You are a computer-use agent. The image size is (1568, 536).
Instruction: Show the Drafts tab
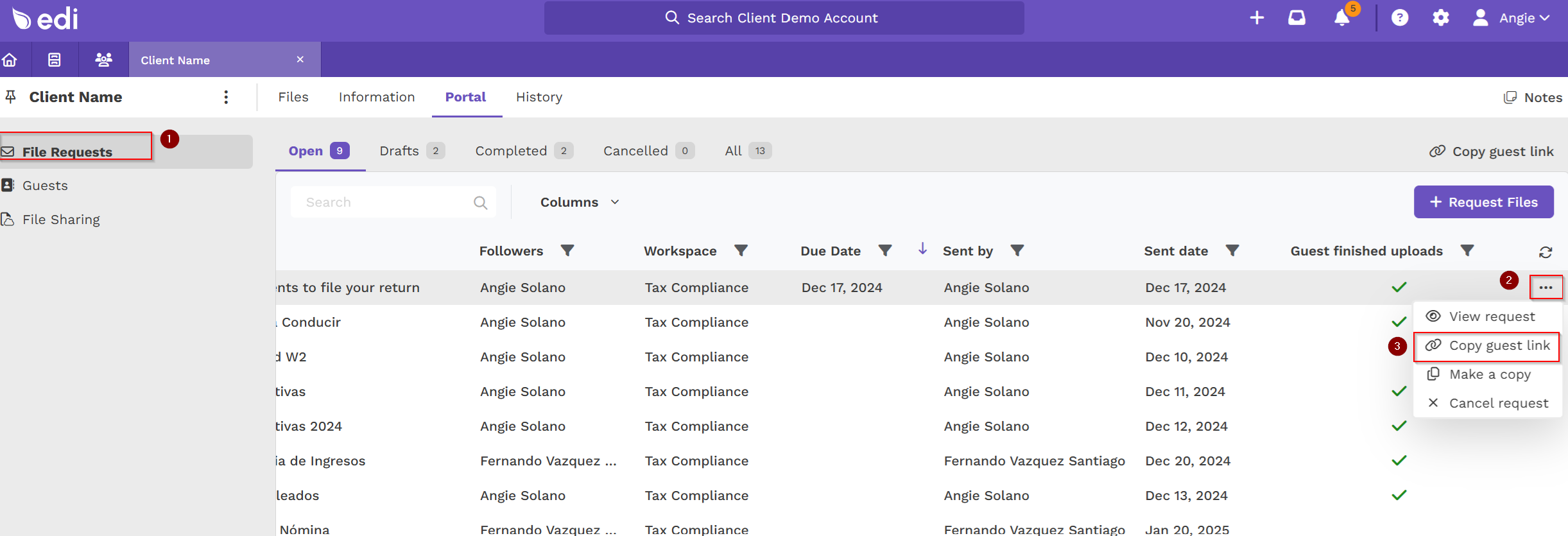[x=412, y=151]
